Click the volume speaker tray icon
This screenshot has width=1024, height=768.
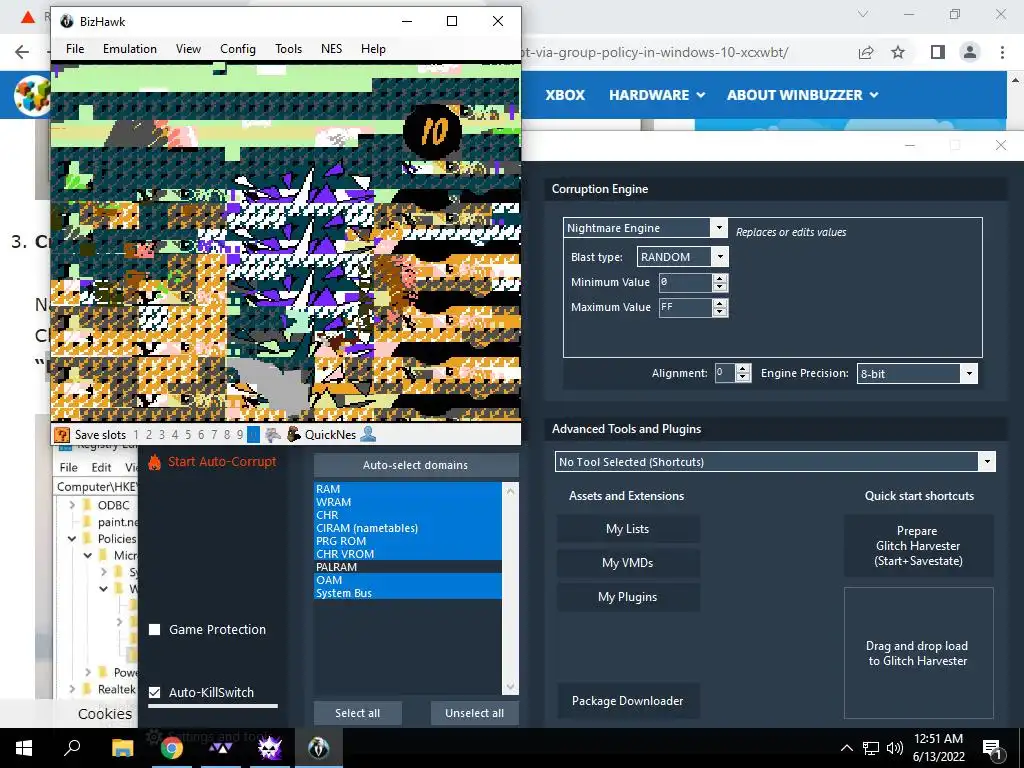pyautogui.click(x=895, y=748)
